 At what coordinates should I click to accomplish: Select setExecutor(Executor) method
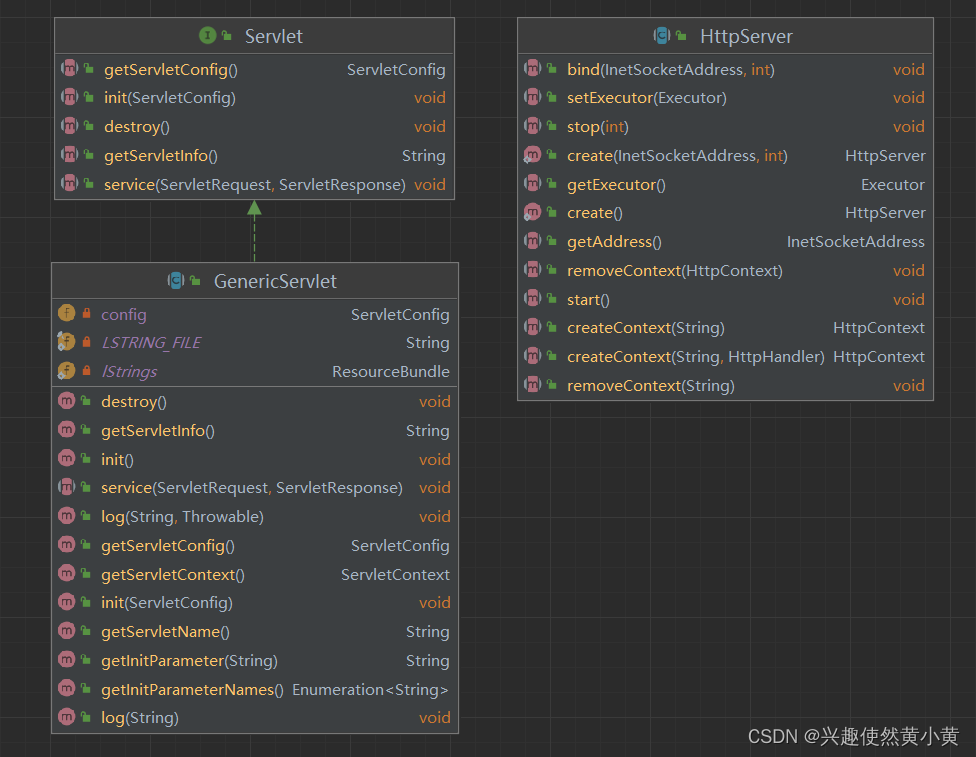click(x=647, y=98)
